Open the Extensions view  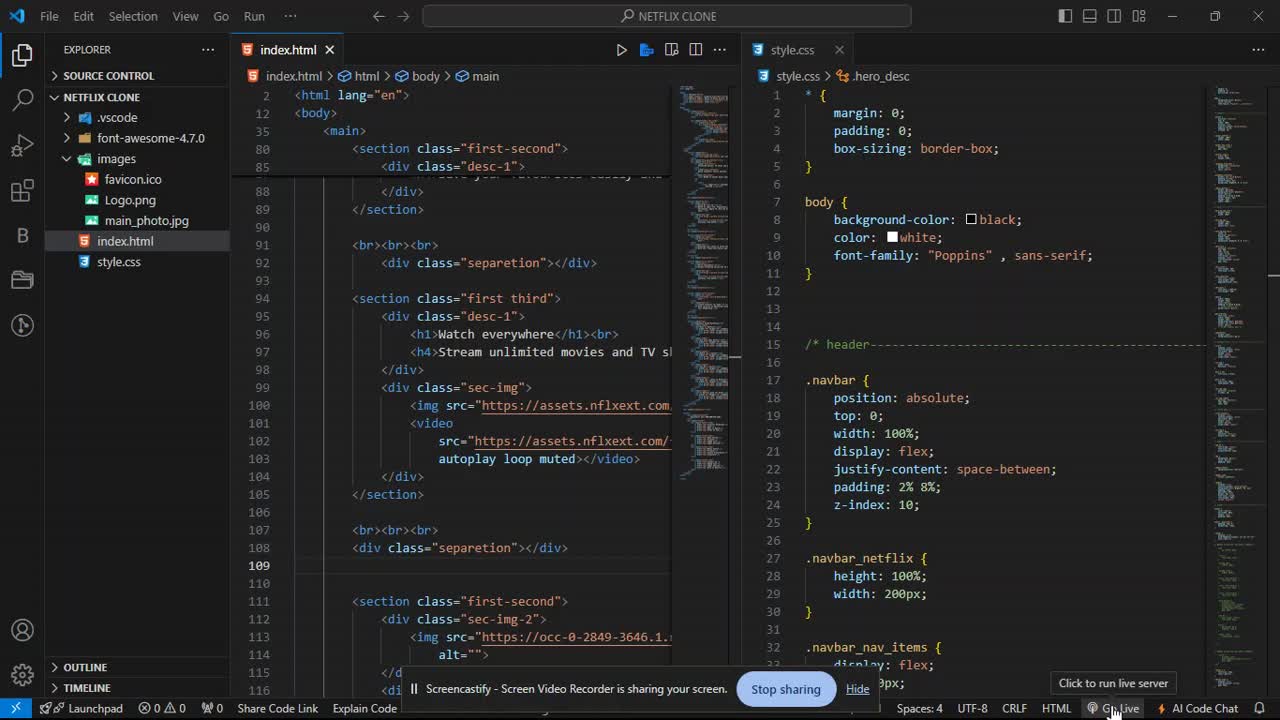click(x=22, y=191)
